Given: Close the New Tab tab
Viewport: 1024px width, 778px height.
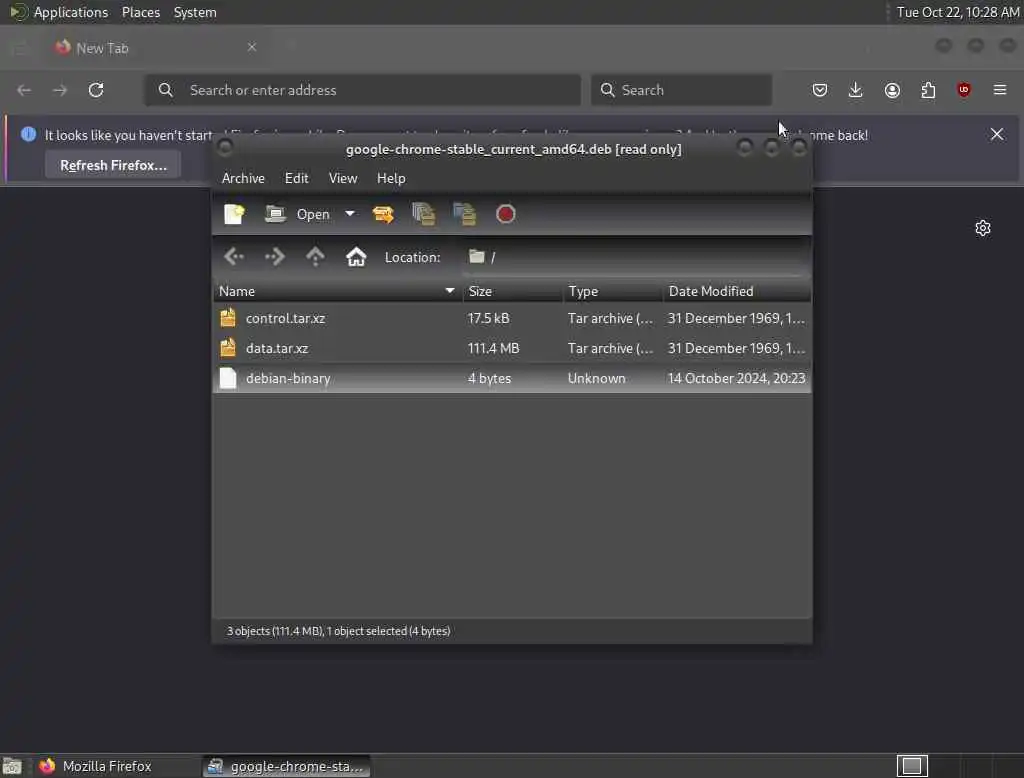Looking at the screenshot, I should point(251,47).
